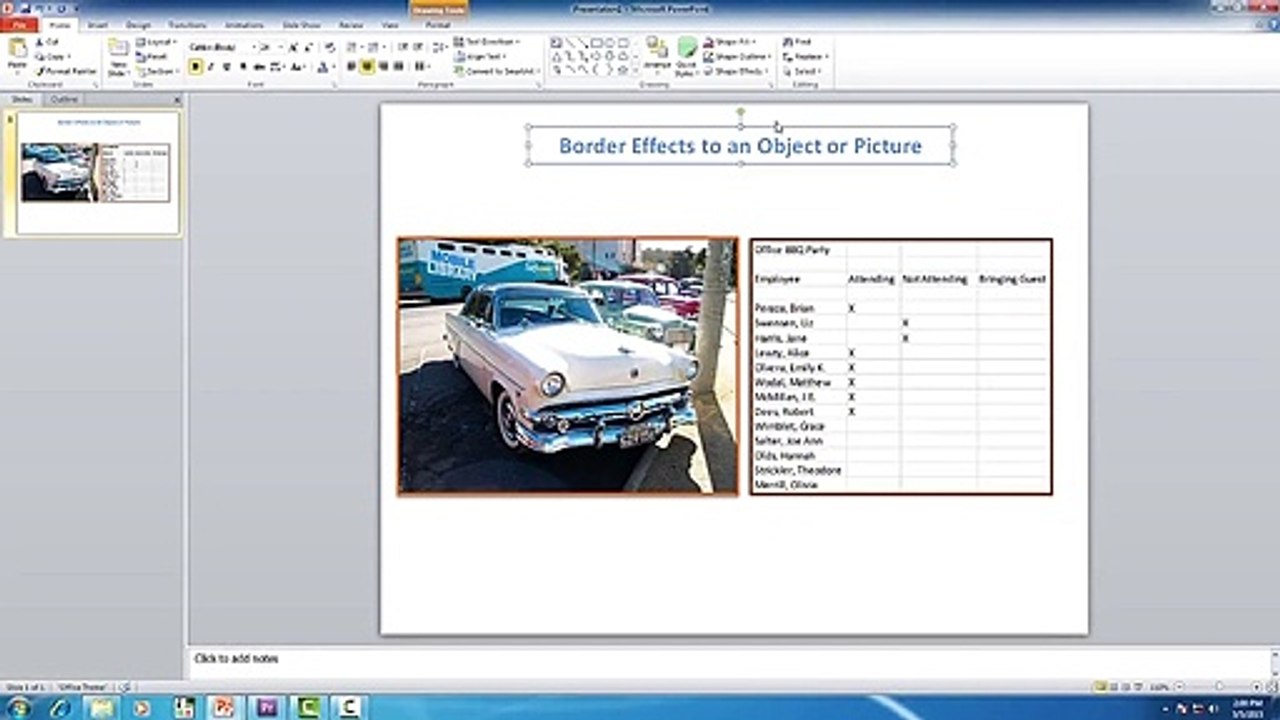Toggle Center text alignment
This screenshot has width=1280, height=720.
point(368,67)
